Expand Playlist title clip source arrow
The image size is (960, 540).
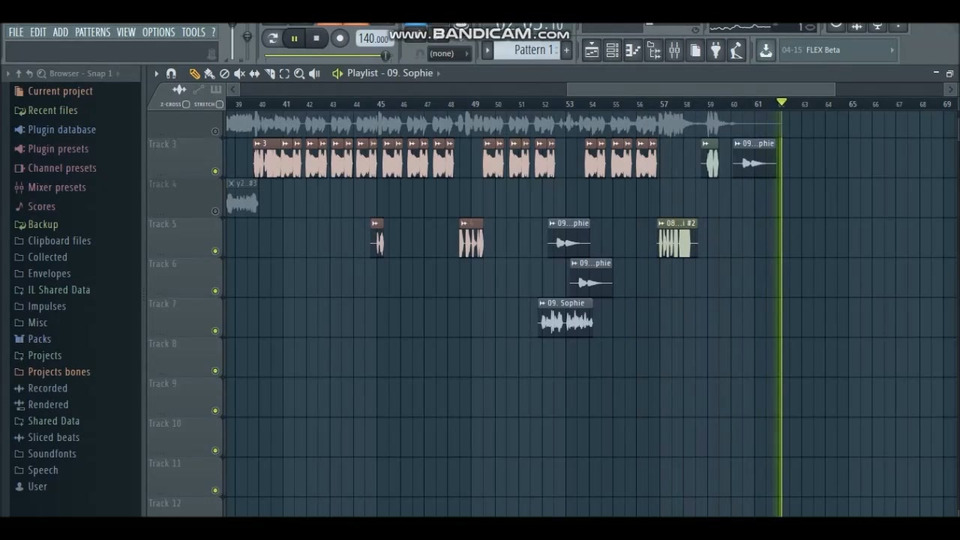[x=438, y=73]
